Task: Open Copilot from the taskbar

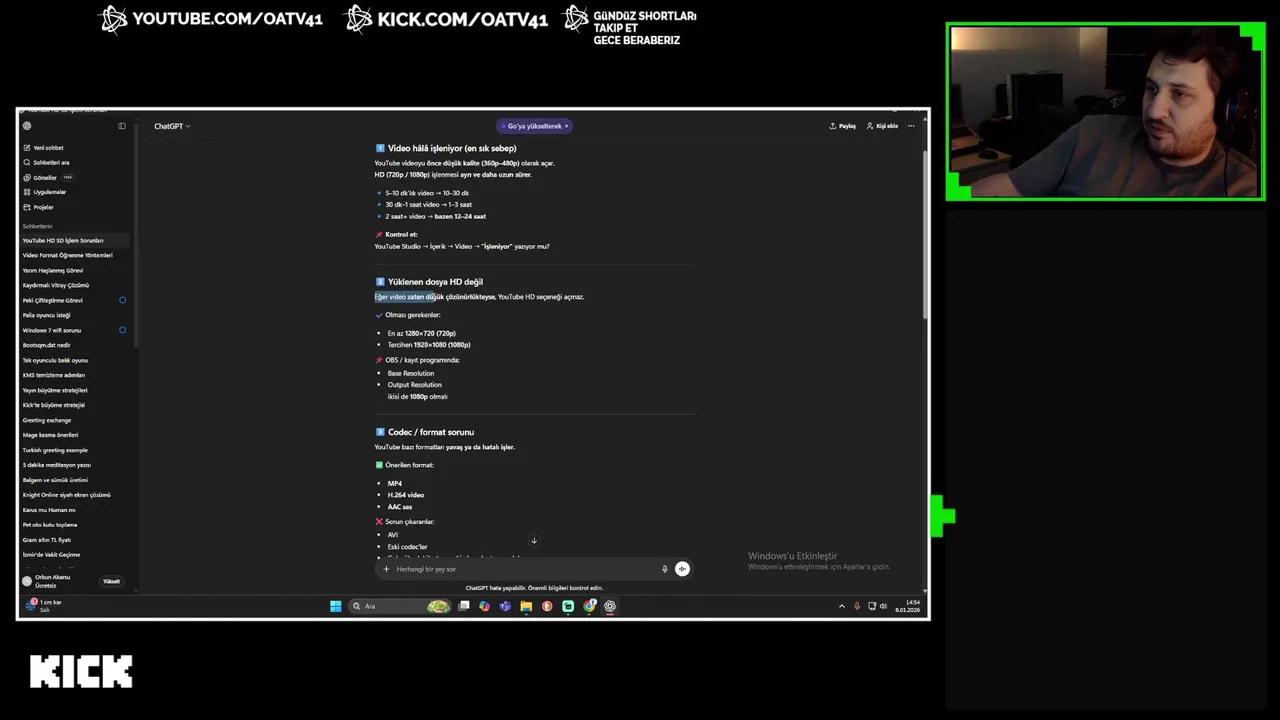Action: [484, 606]
